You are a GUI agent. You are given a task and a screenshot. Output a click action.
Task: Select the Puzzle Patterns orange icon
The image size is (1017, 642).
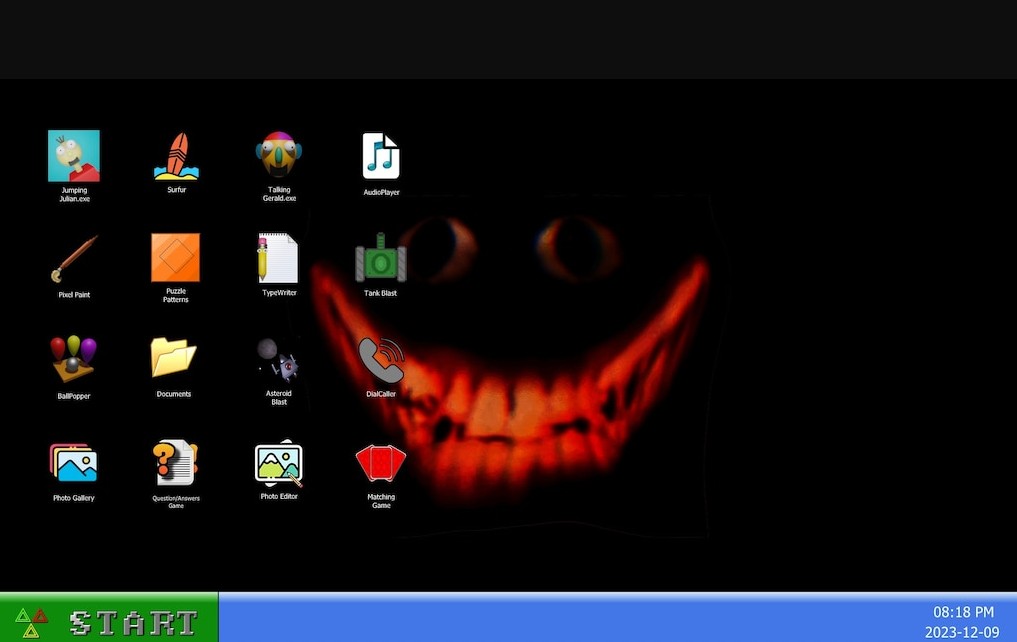click(176, 259)
